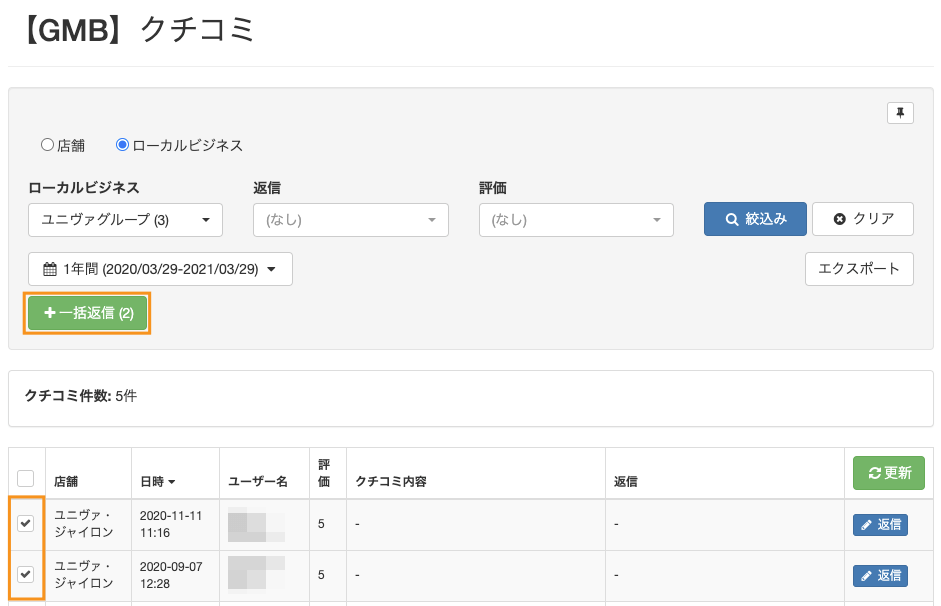Sort by the 日時 column header

tap(158, 482)
